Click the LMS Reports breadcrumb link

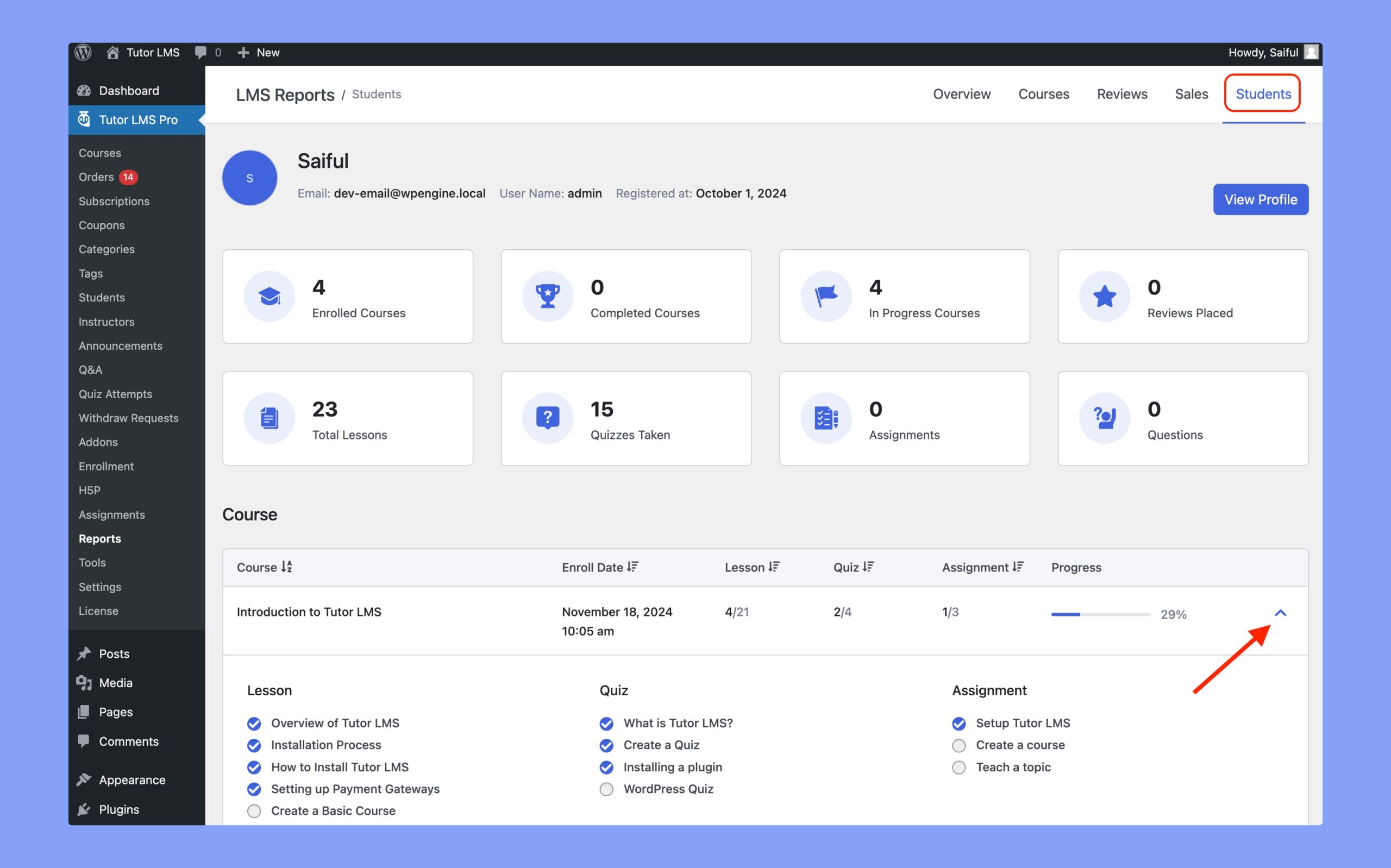click(285, 95)
